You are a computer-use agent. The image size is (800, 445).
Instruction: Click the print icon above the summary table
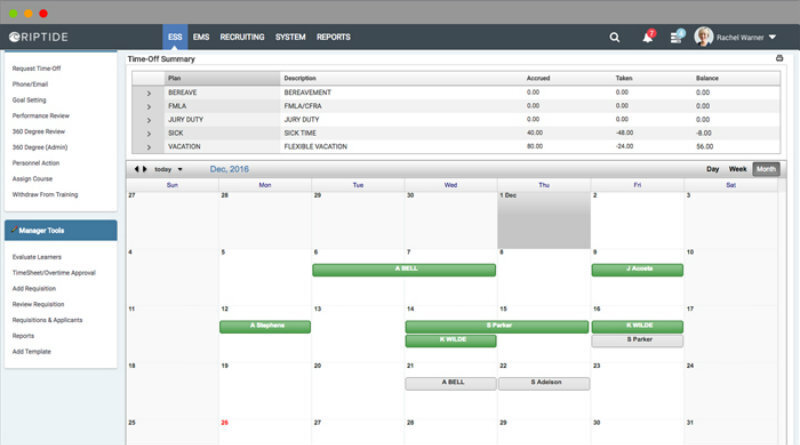pos(779,59)
